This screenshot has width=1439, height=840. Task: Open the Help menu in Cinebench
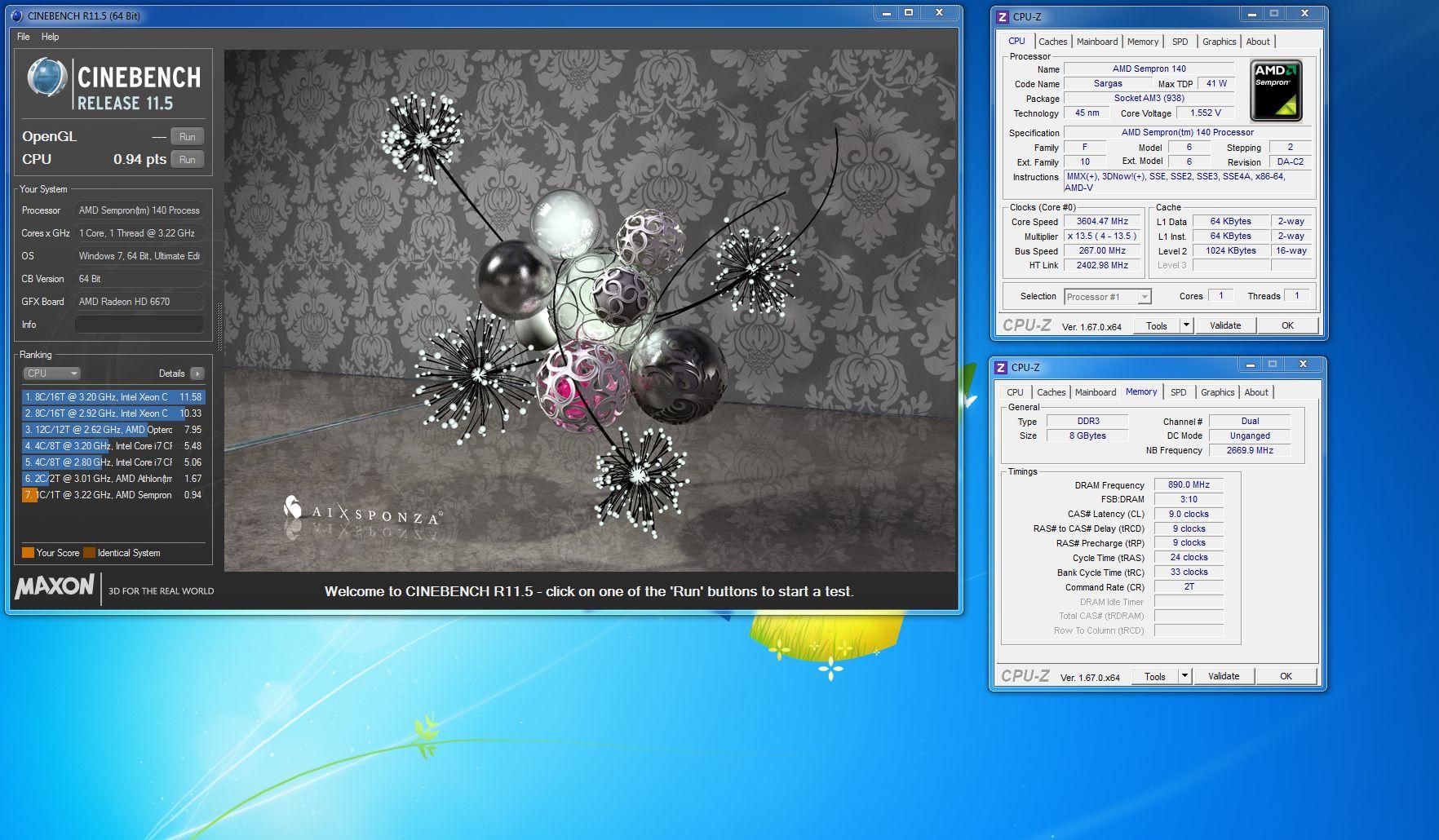[x=51, y=37]
